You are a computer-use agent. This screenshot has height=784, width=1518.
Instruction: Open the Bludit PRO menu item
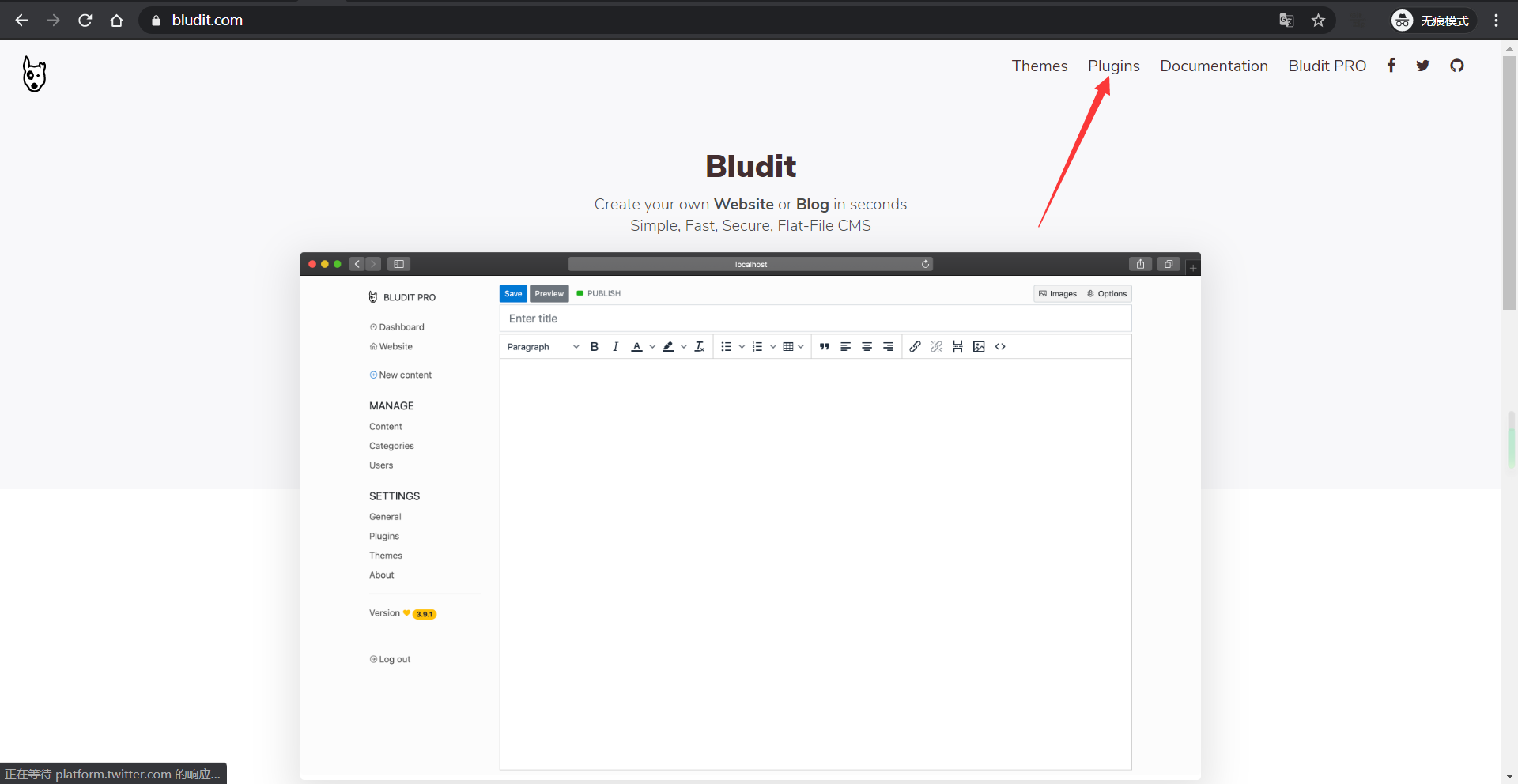pos(1327,66)
